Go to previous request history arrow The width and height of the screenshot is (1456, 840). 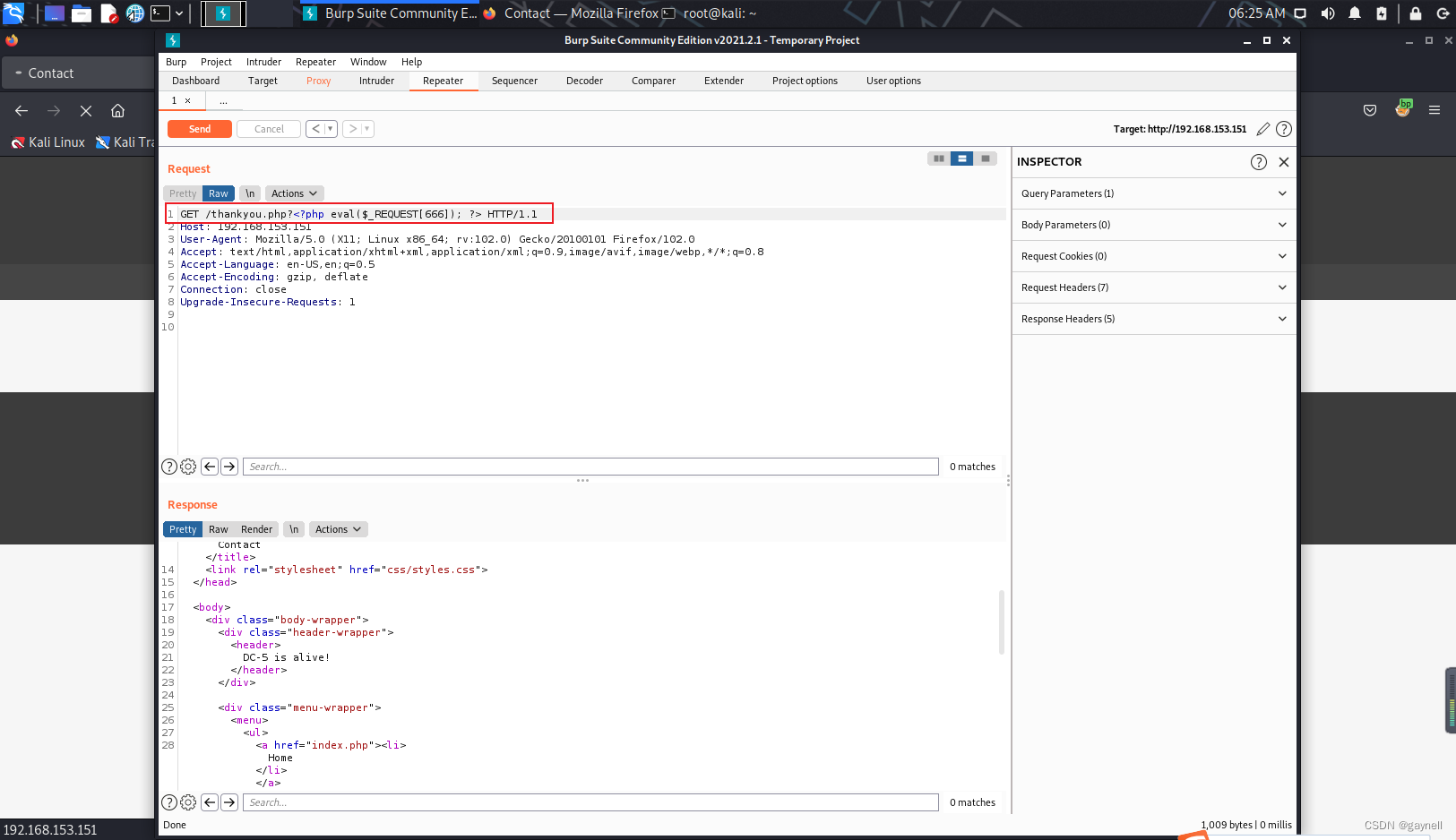[315, 129]
